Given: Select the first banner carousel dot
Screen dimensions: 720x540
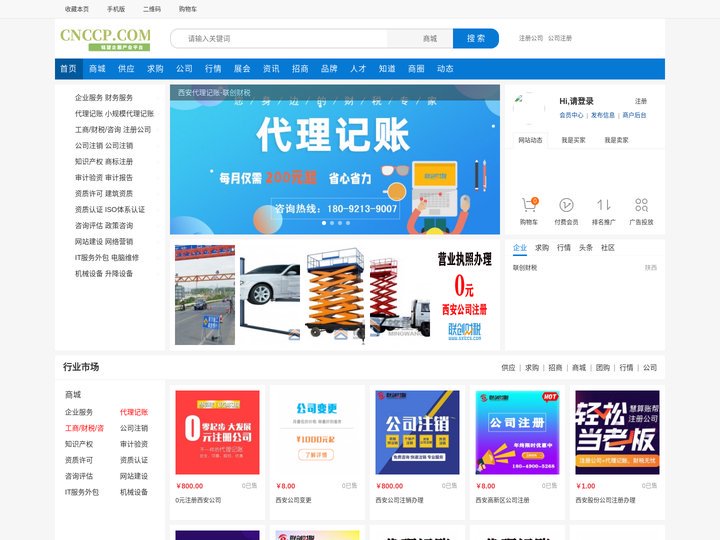Looking at the screenshot, I should [x=324, y=223].
